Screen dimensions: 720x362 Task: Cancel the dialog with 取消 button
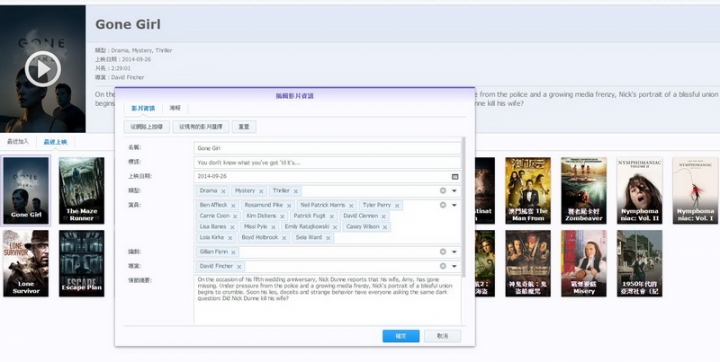coord(442,336)
